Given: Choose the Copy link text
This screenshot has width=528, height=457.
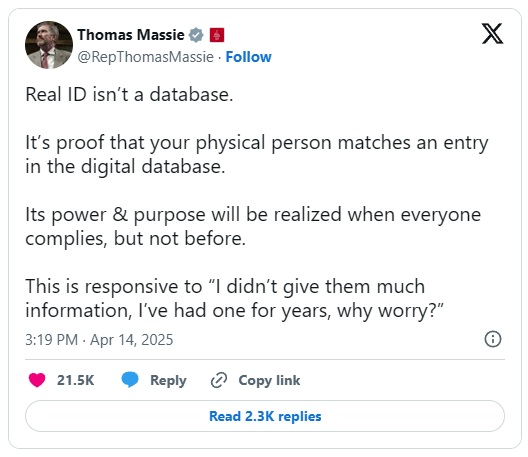Looking at the screenshot, I should (x=269, y=381).
